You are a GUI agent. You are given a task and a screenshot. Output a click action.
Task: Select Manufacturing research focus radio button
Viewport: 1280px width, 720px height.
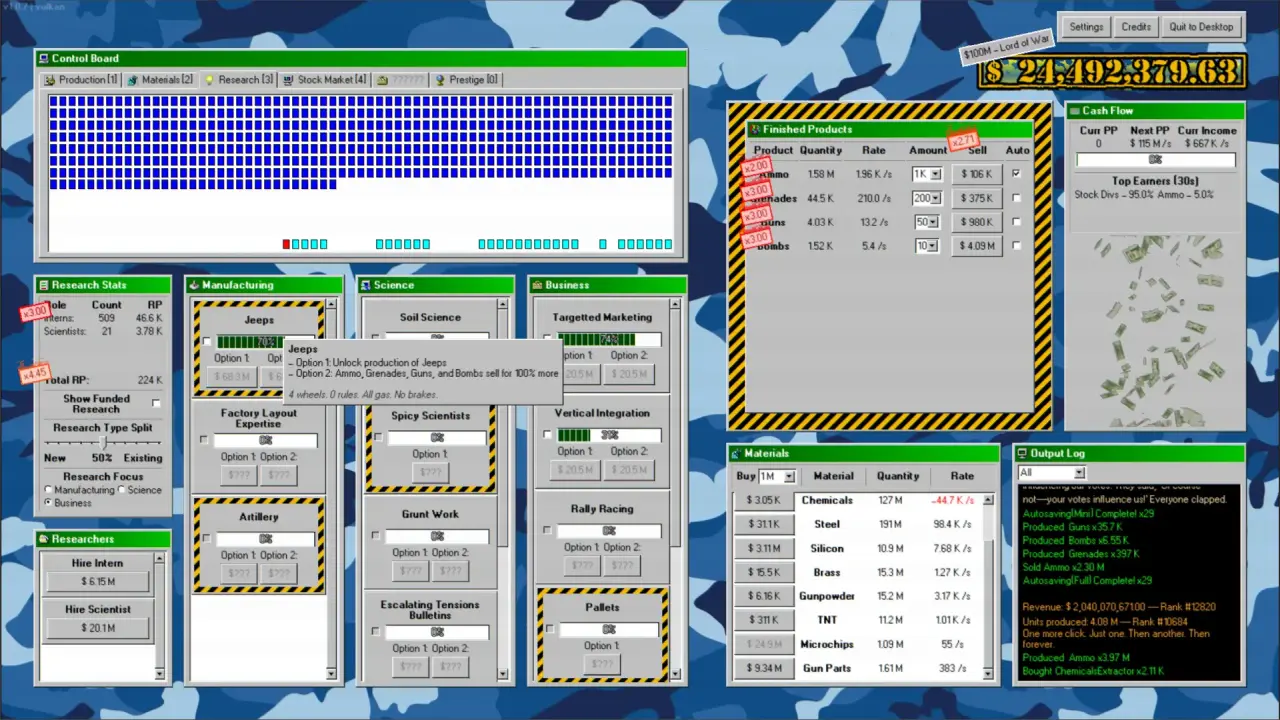(49, 490)
